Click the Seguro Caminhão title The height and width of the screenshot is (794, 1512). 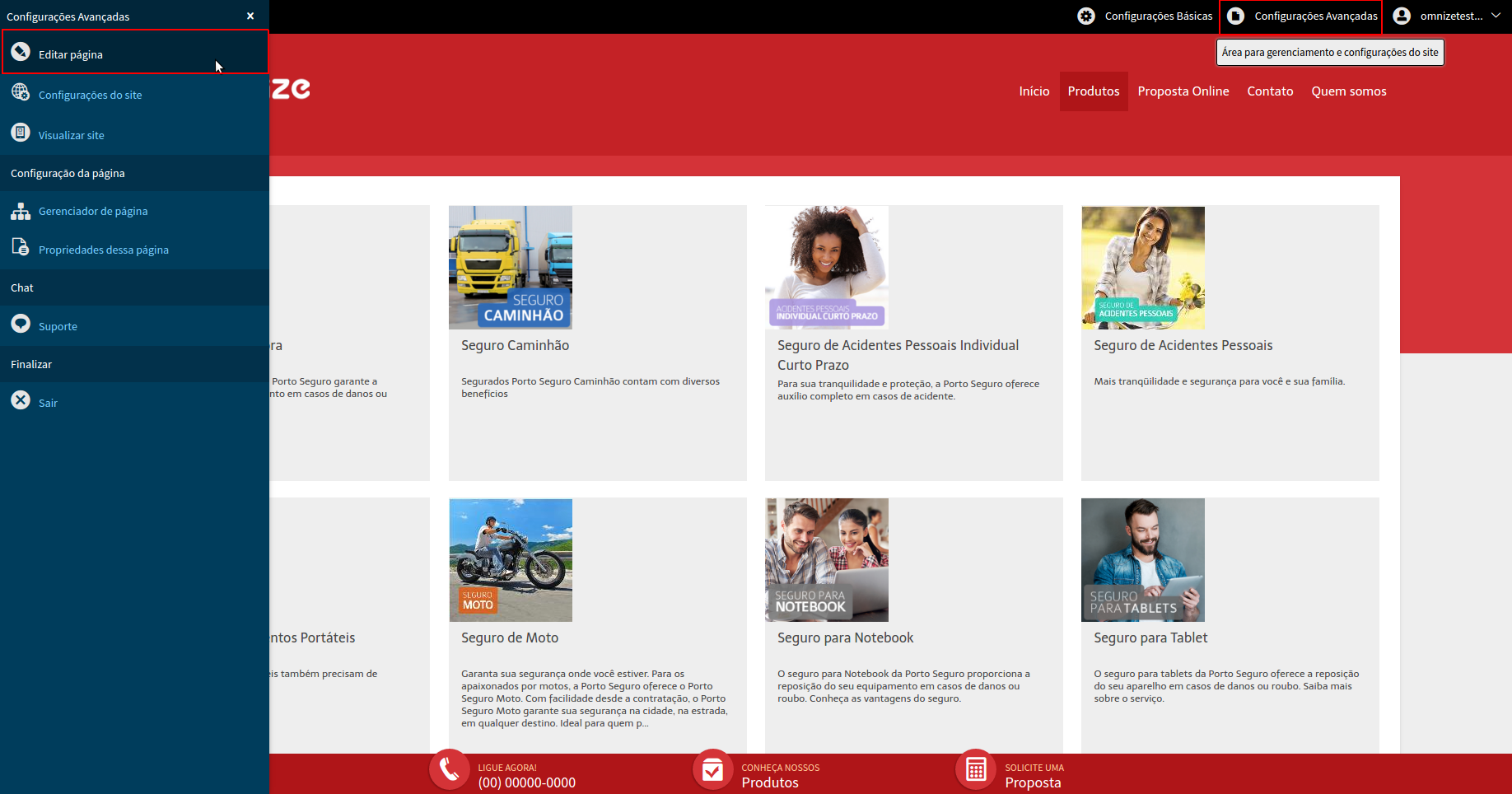click(x=515, y=345)
